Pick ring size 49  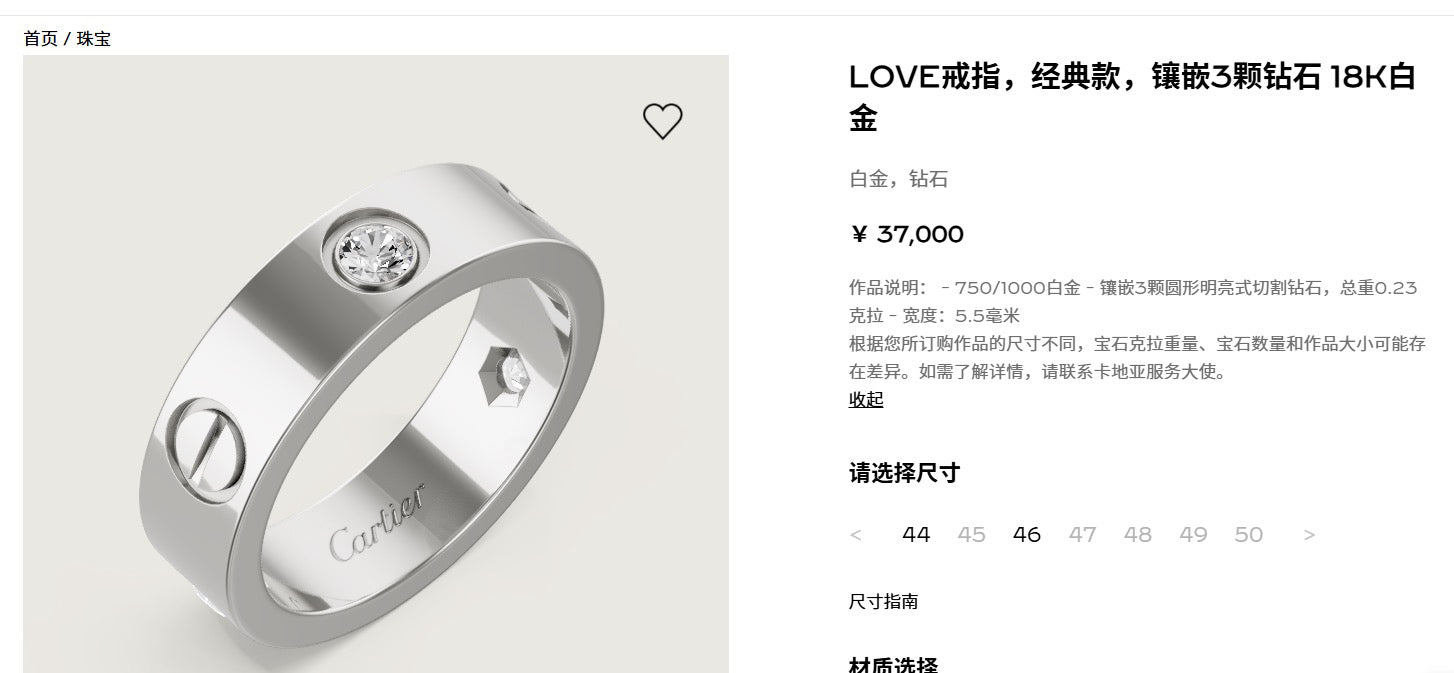point(1193,535)
